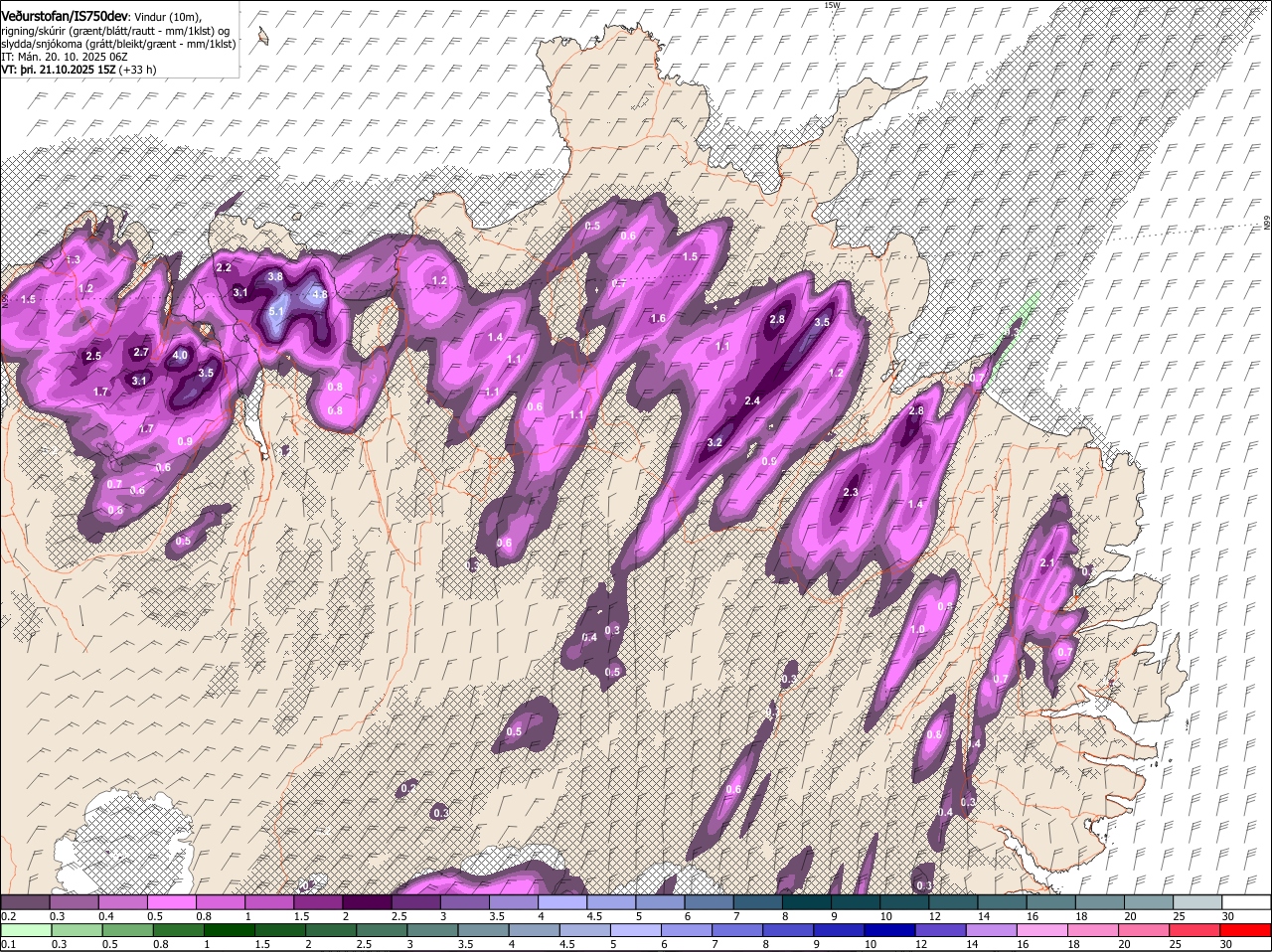
Task: Select the light grey rain swatch for 25–30
Action: tap(1199, 901)
